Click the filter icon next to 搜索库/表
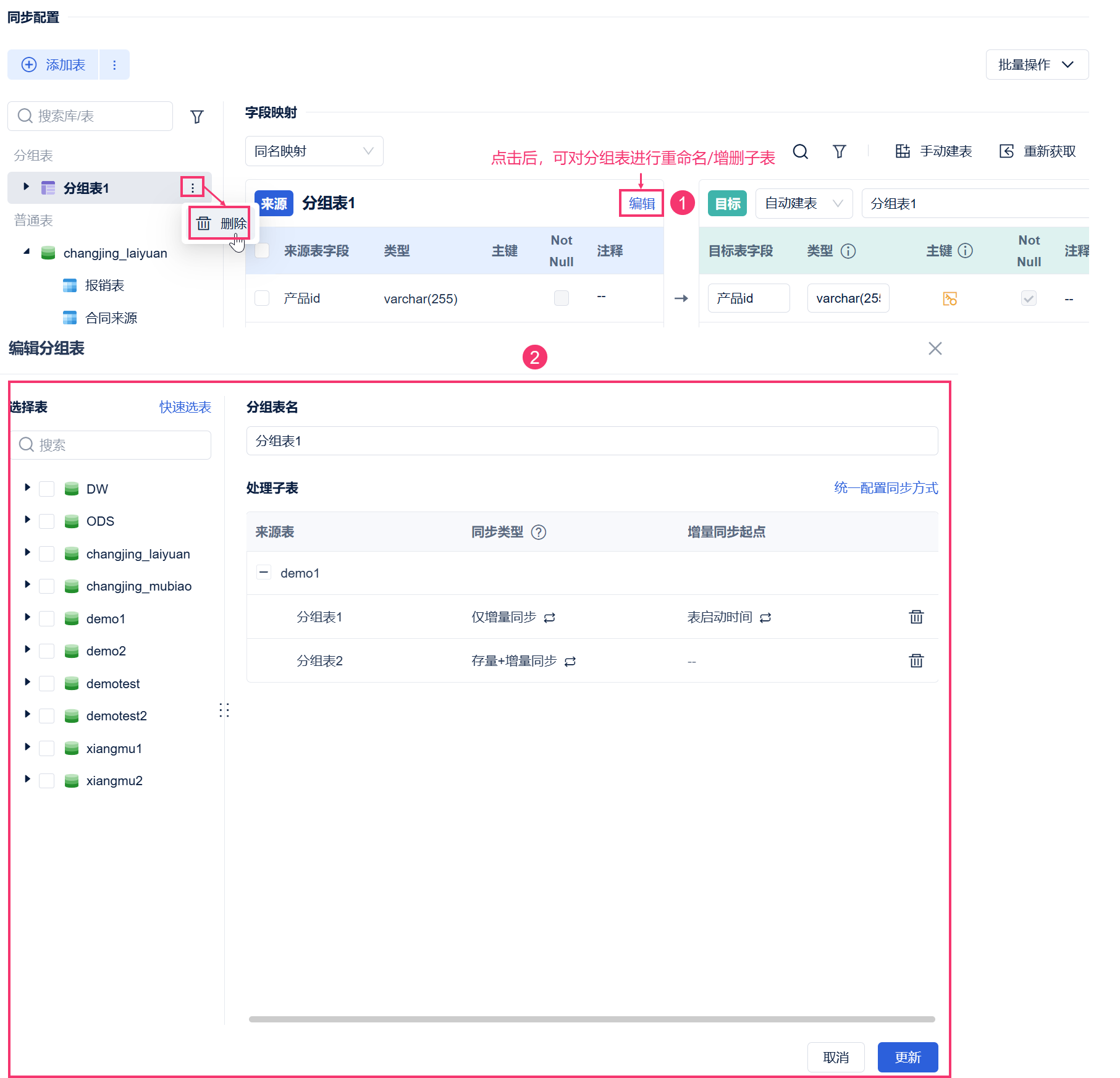 coord(197,117)
